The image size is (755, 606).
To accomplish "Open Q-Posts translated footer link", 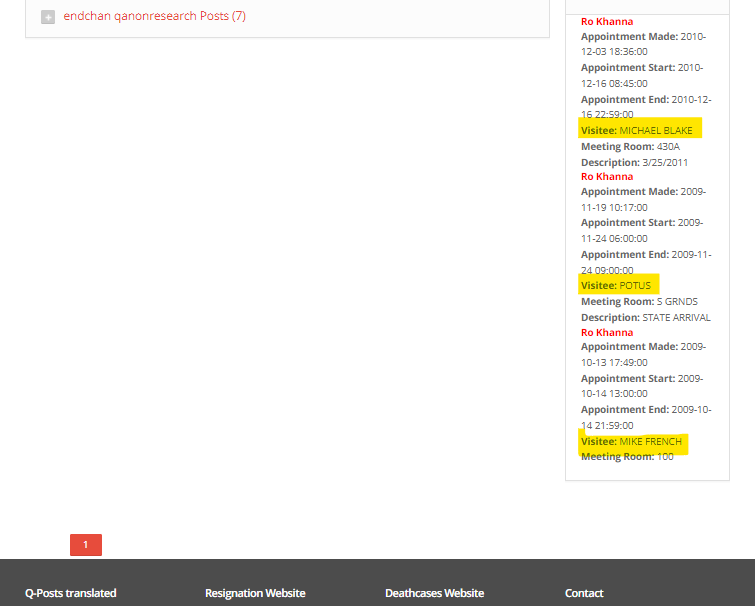I will (x=71, y=593).
